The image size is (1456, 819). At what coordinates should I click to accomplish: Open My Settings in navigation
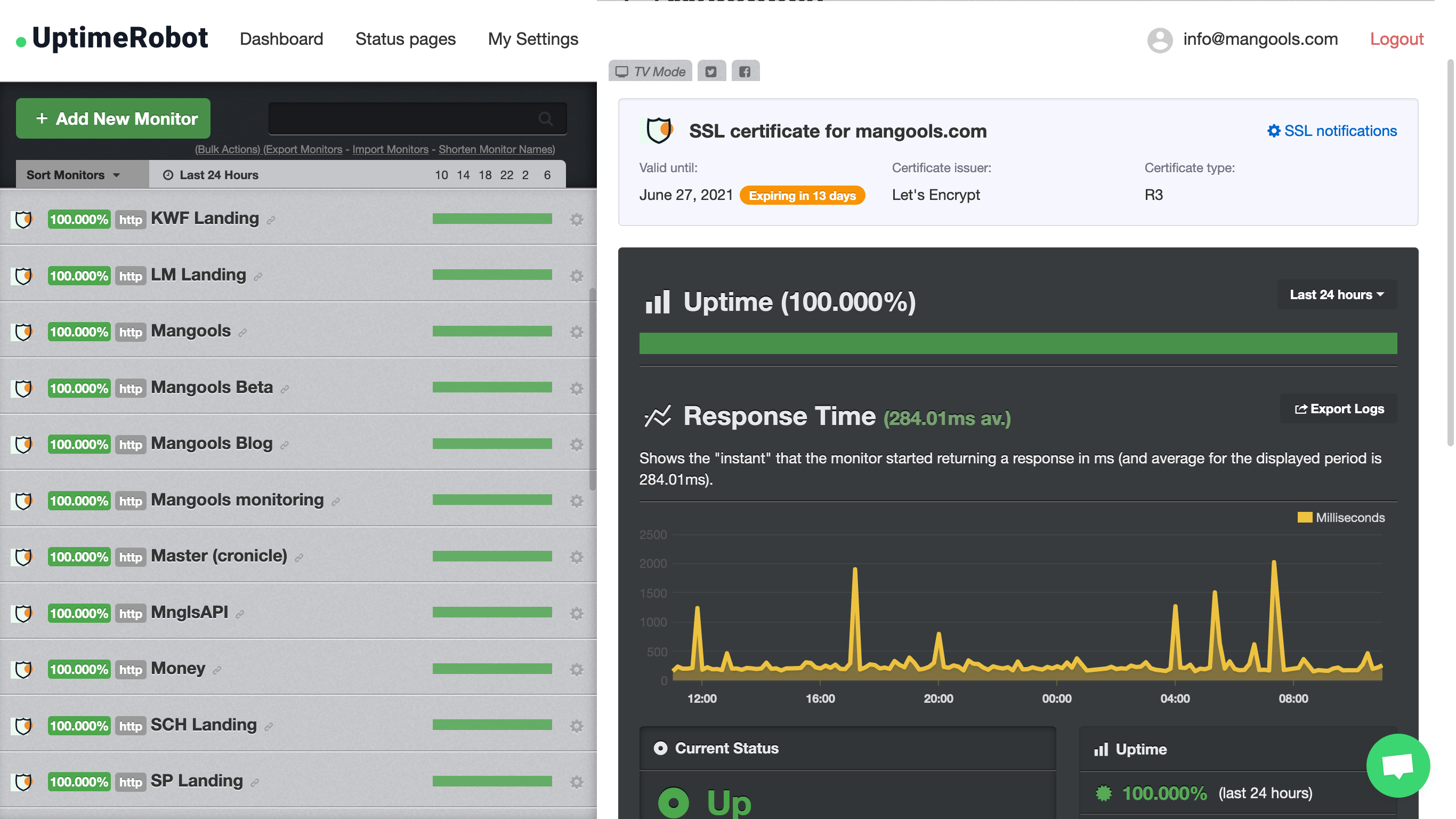pyautogui.click(x=532, y=39)
